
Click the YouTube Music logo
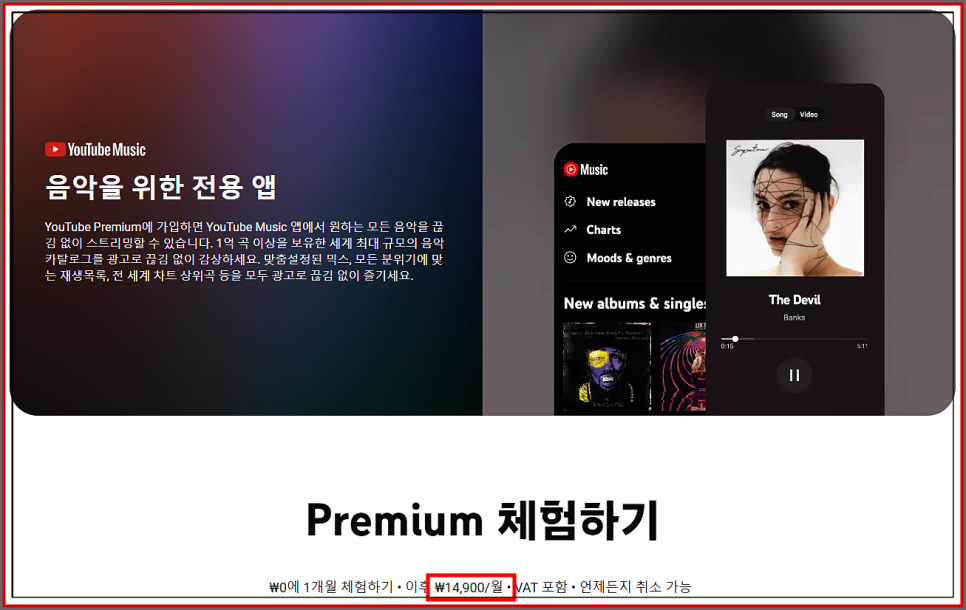click(x=95, y=150)
